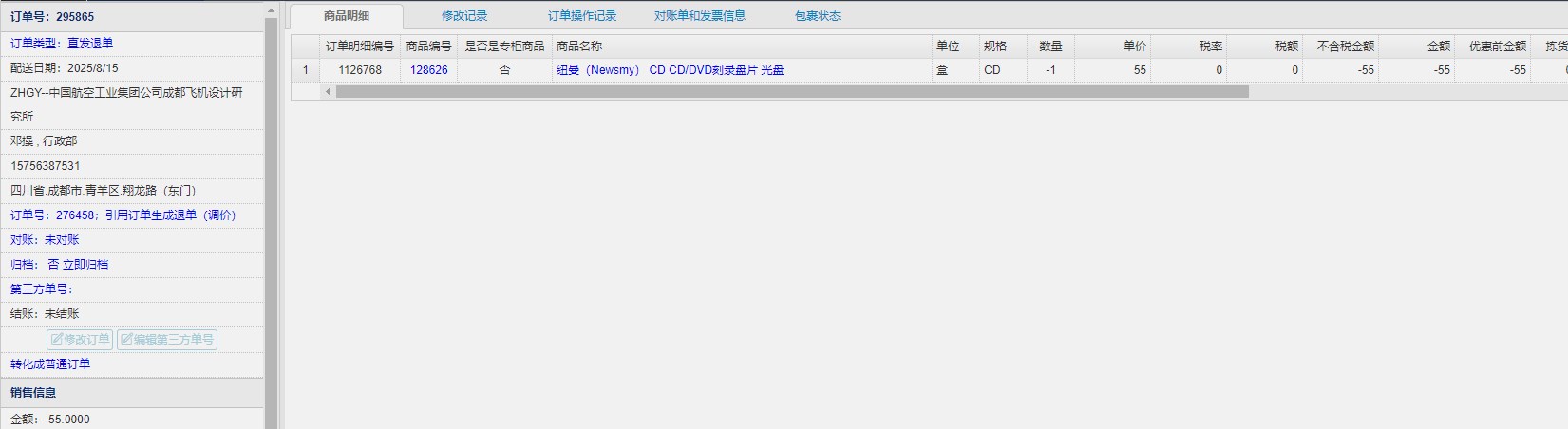1568x429 pixels.
Task: Open the 纽曼 (Newsmy) CD product link
Action: [x=670, y=70]
